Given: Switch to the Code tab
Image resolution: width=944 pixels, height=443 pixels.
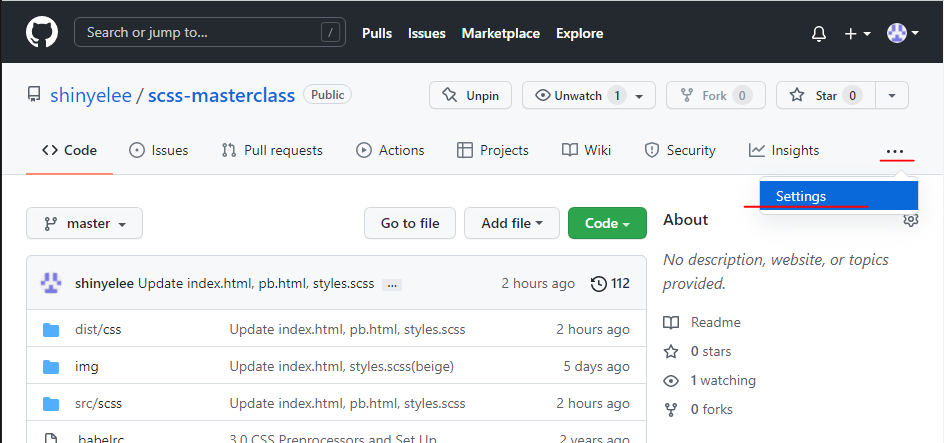Looking at the screenshot, I should [x=69, y=150].
